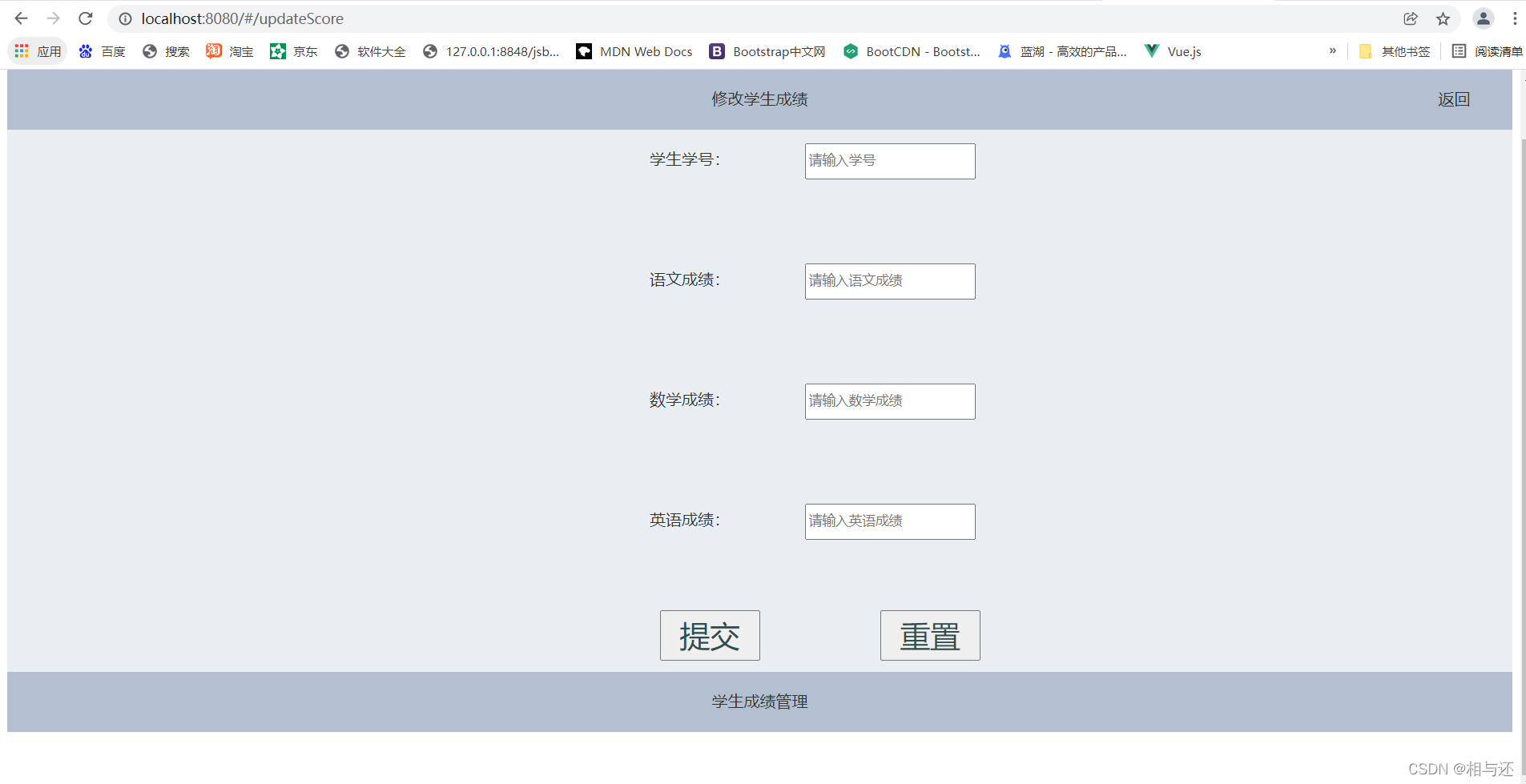Screen dimensions: 1526x784
Task: Open the 阅读清单 reading list
Action: coord(1488,51)
